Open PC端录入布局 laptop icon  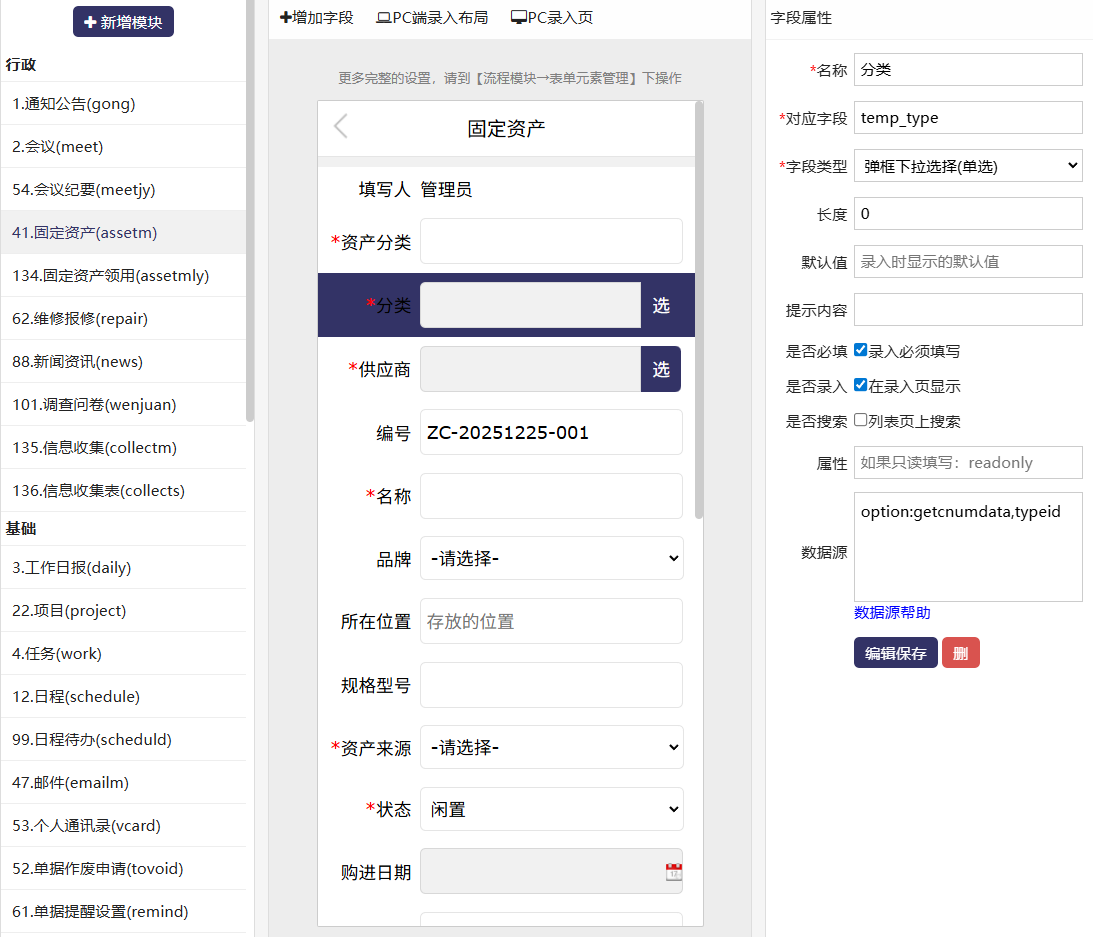coord(384,18)
